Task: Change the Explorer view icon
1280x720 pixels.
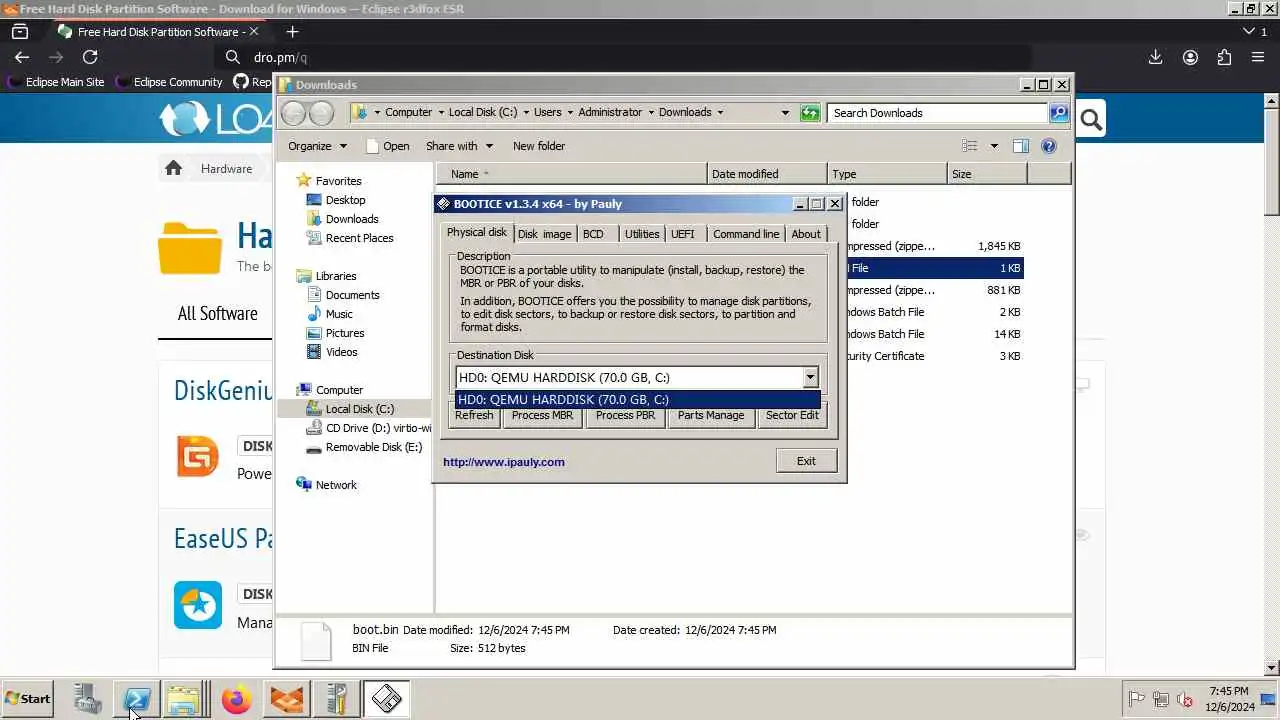Action: click(968, 146)
